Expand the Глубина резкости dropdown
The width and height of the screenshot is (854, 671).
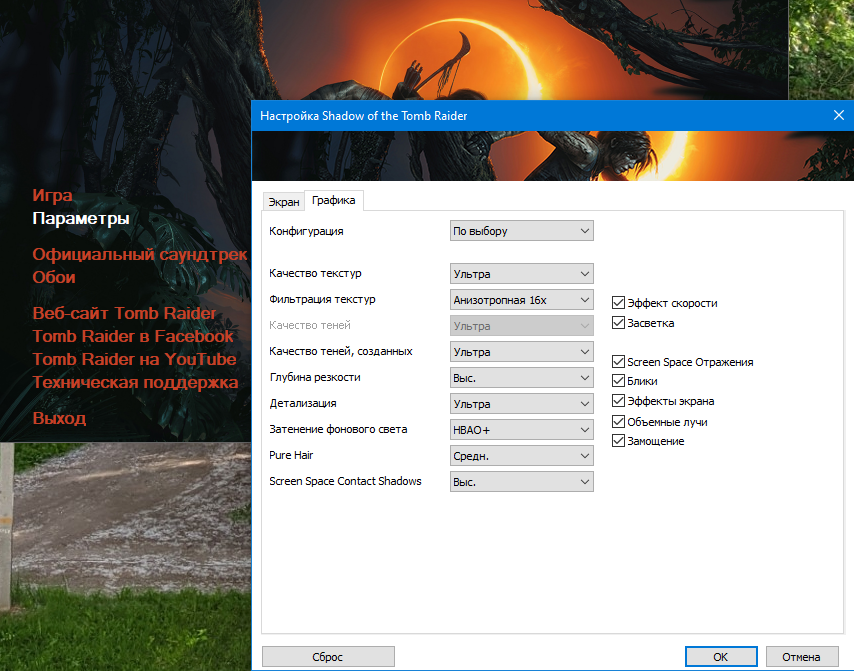click(x=521, y=378)
